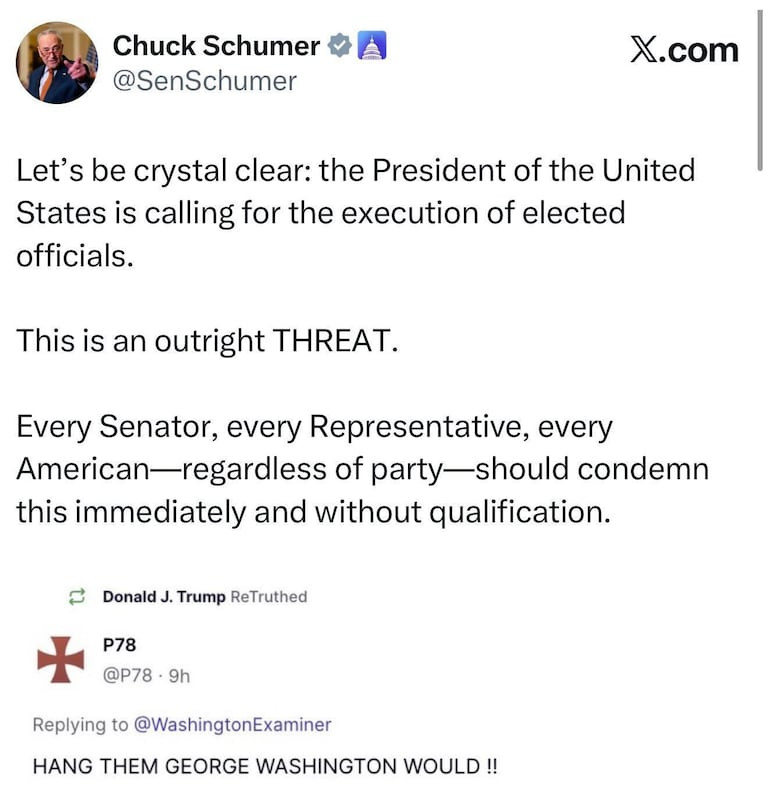
Task: Open the @SenSchumer handle link
Action: pos(205,81)
